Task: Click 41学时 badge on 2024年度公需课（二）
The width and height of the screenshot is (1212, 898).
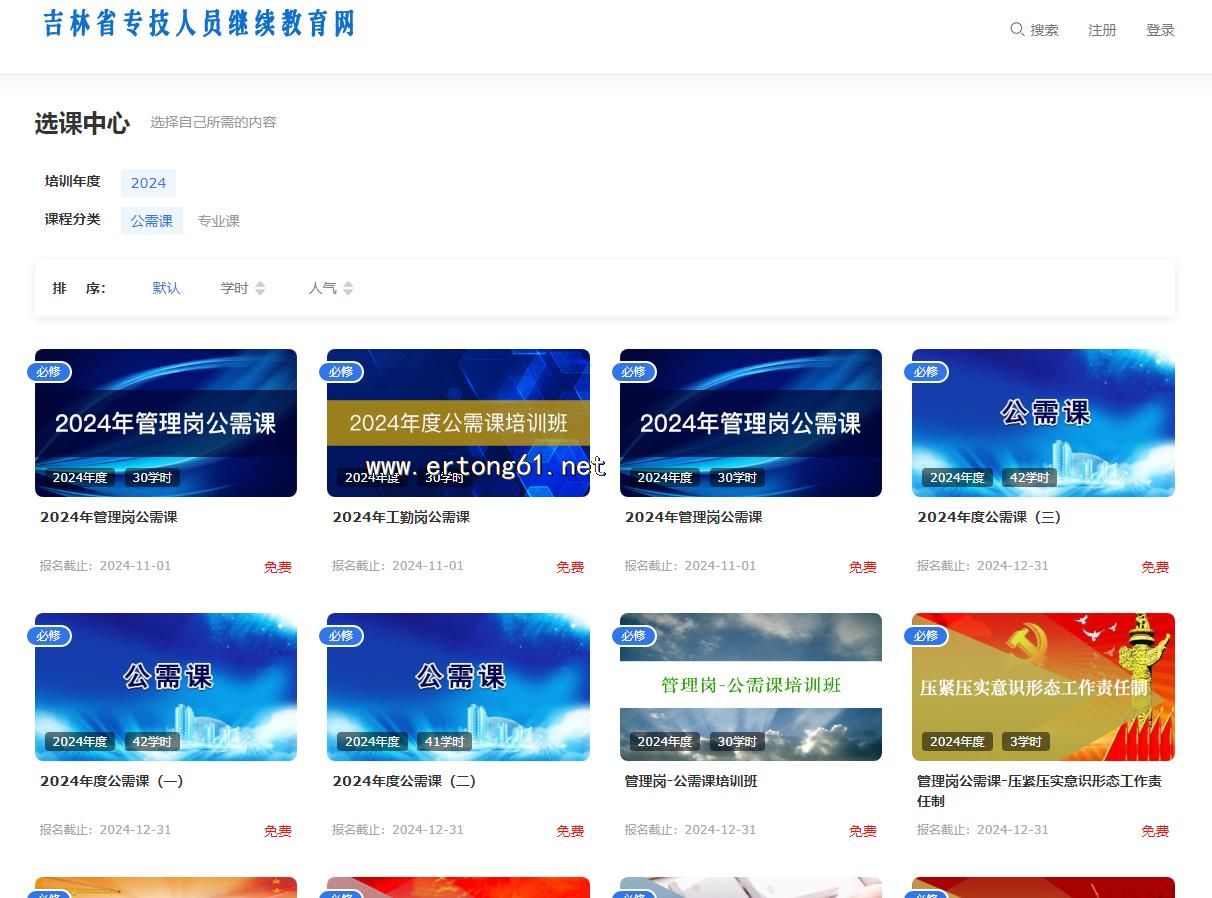Action: click(444, 742)
